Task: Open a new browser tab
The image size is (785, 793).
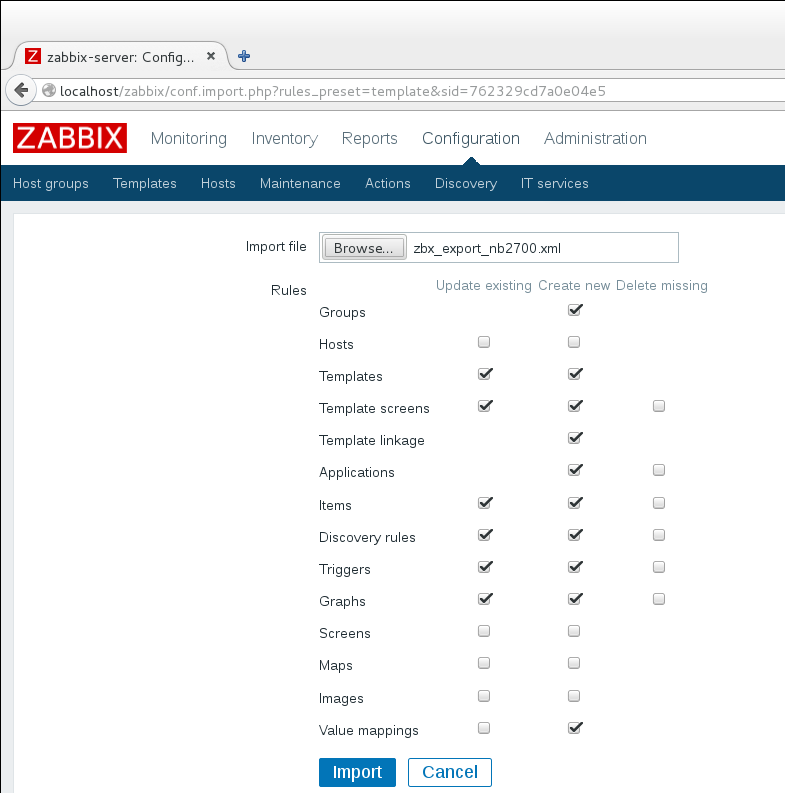Action: coord(244,56)
